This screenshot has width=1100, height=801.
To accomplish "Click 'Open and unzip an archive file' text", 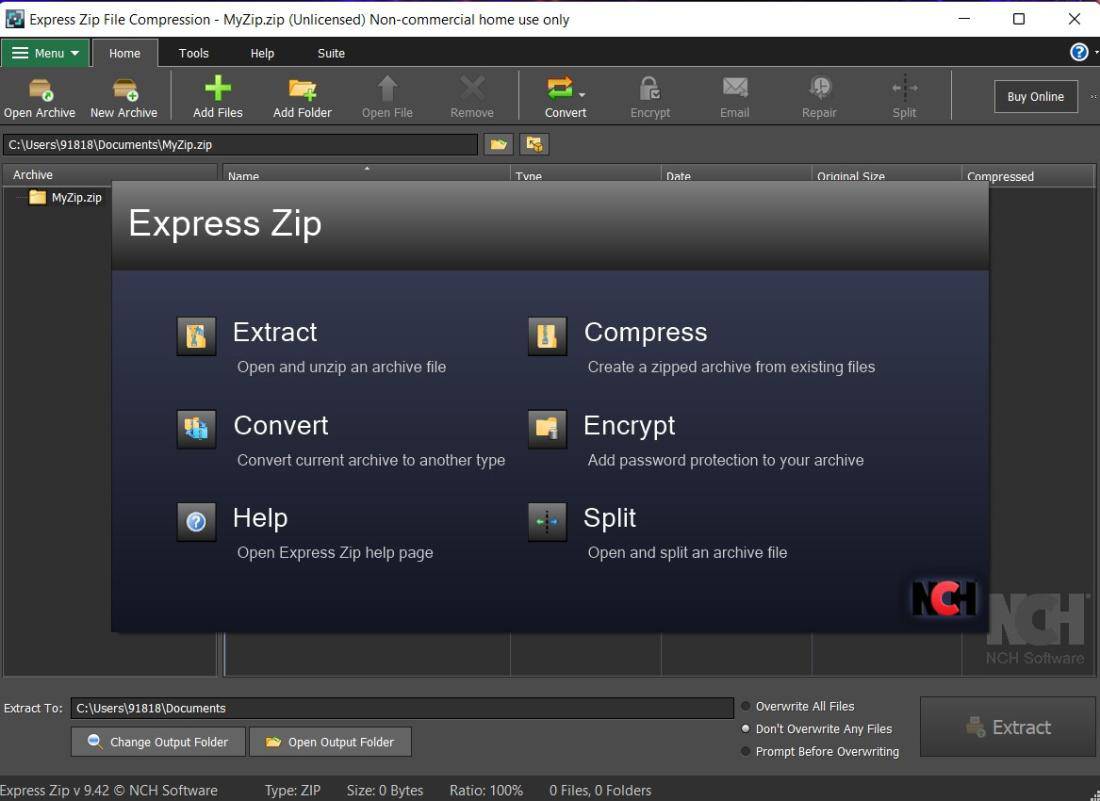I will coord(342,367).
